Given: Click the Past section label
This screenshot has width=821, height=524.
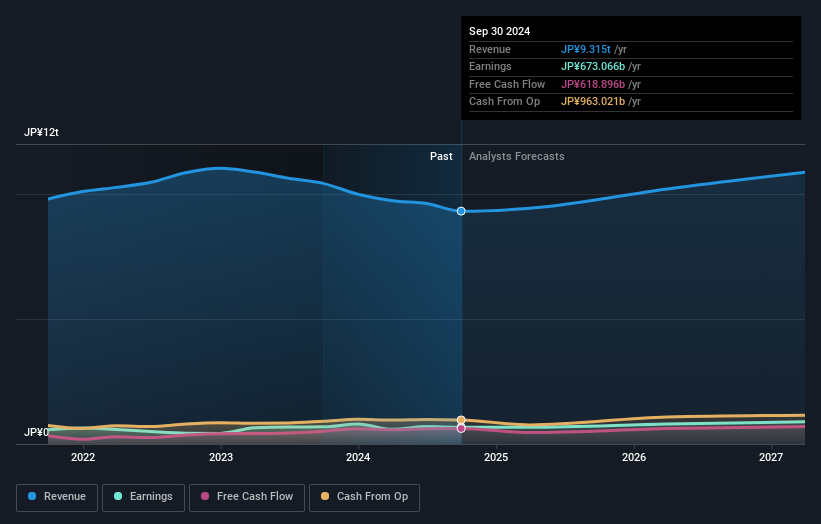Looking at the screenshot, I should pos(441,157).
